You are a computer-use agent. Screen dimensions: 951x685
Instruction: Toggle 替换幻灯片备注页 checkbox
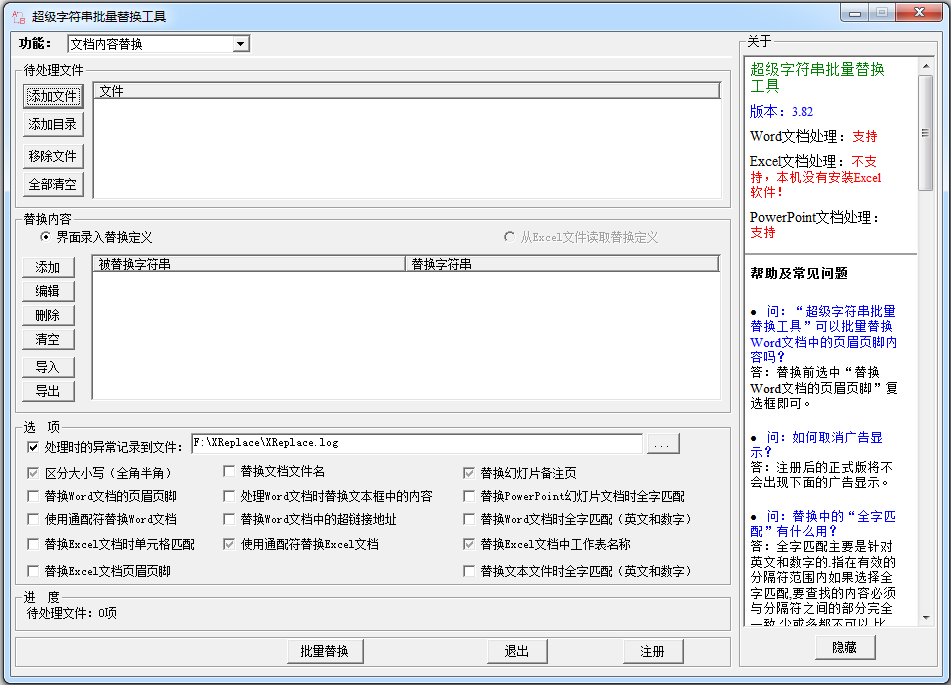point(468,472)
